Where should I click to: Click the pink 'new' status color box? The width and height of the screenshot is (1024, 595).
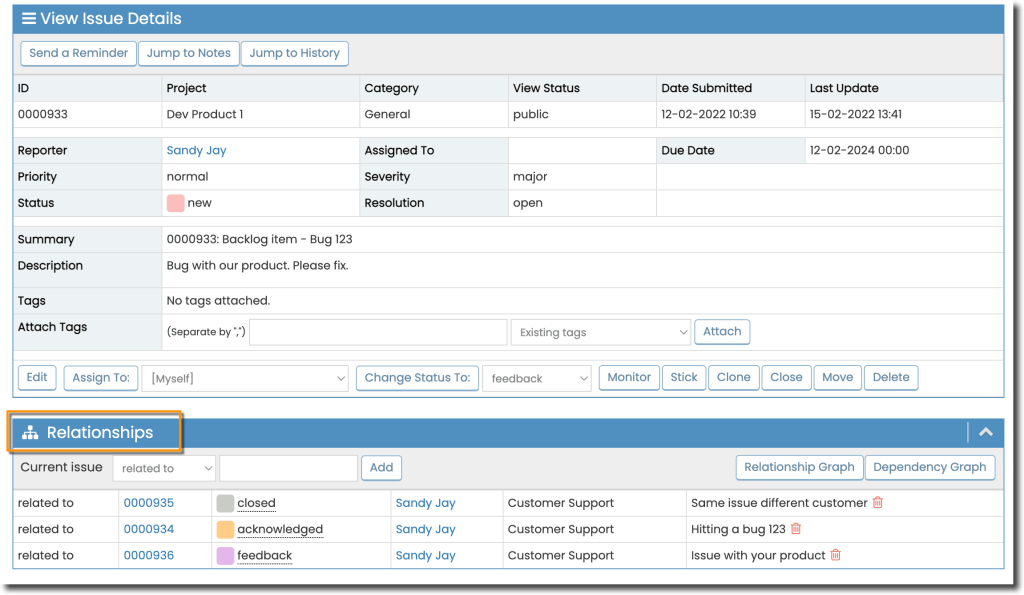[176, 203]
